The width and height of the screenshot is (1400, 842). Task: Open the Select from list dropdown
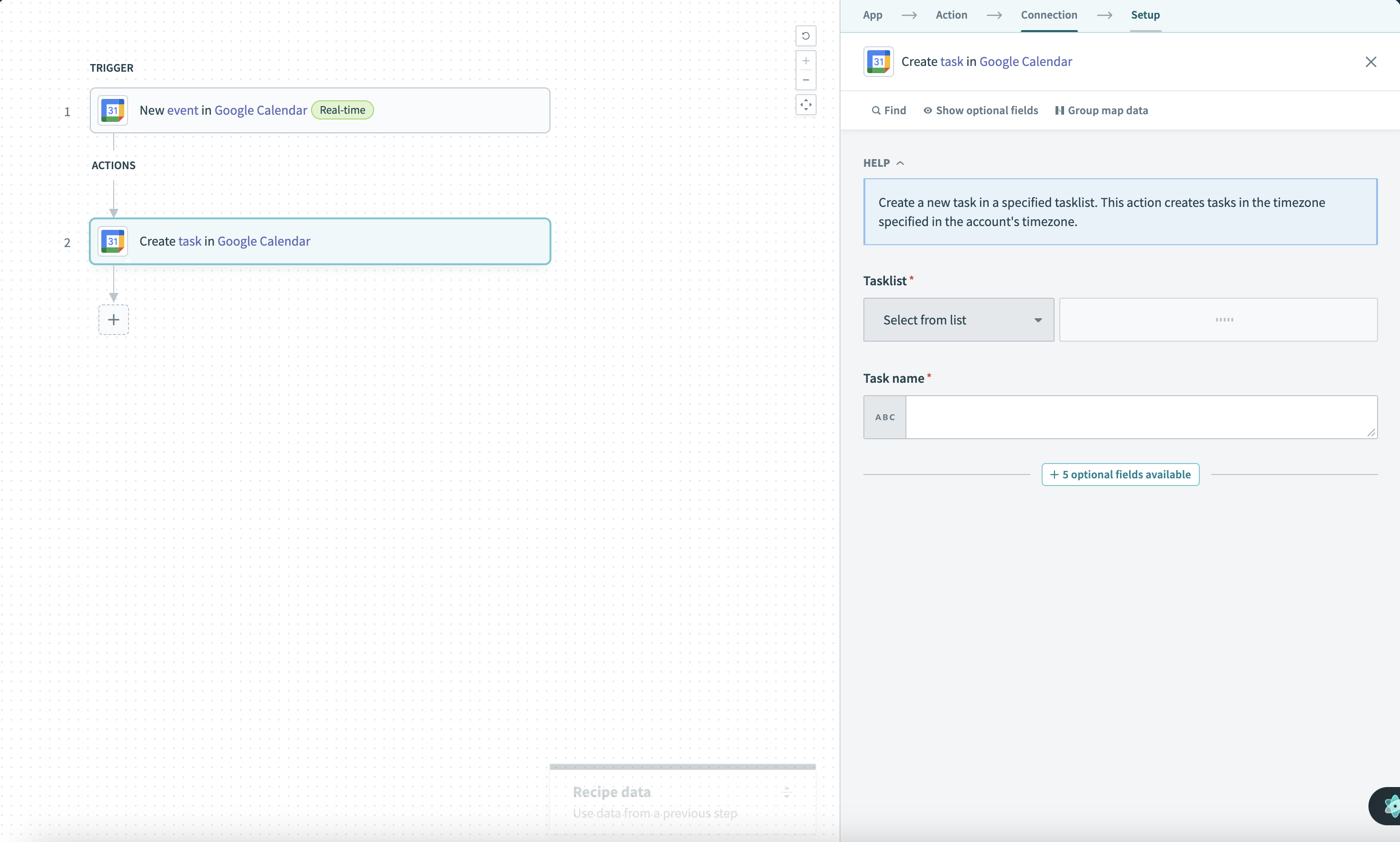click(958, 320)
